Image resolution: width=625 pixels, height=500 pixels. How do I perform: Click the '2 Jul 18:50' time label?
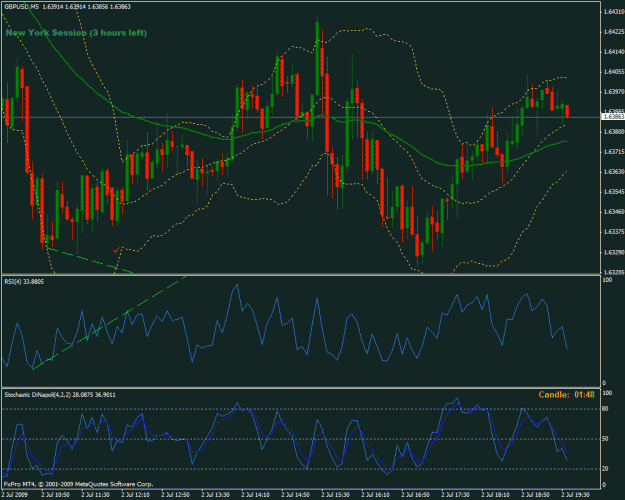[x=535, y=495]
